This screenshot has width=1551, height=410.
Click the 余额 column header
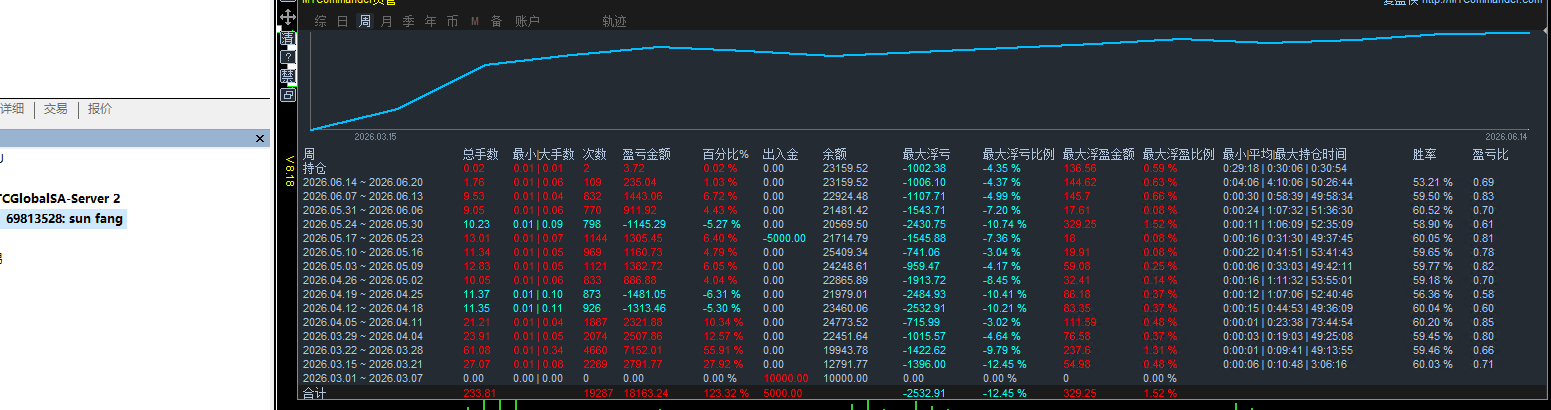pyautogui.click(x=834, y=154)
